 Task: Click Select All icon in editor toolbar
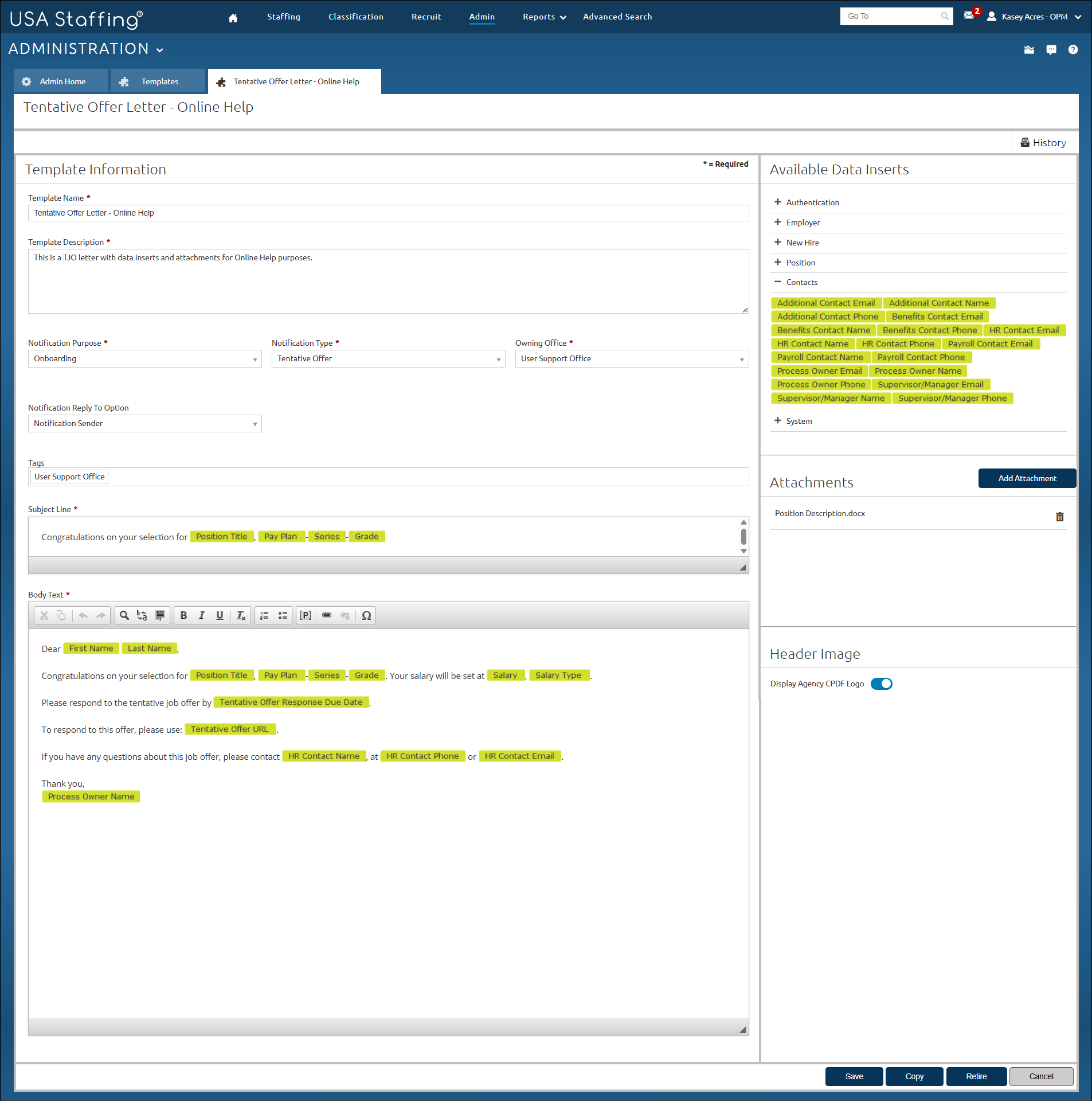coord(160,615)
